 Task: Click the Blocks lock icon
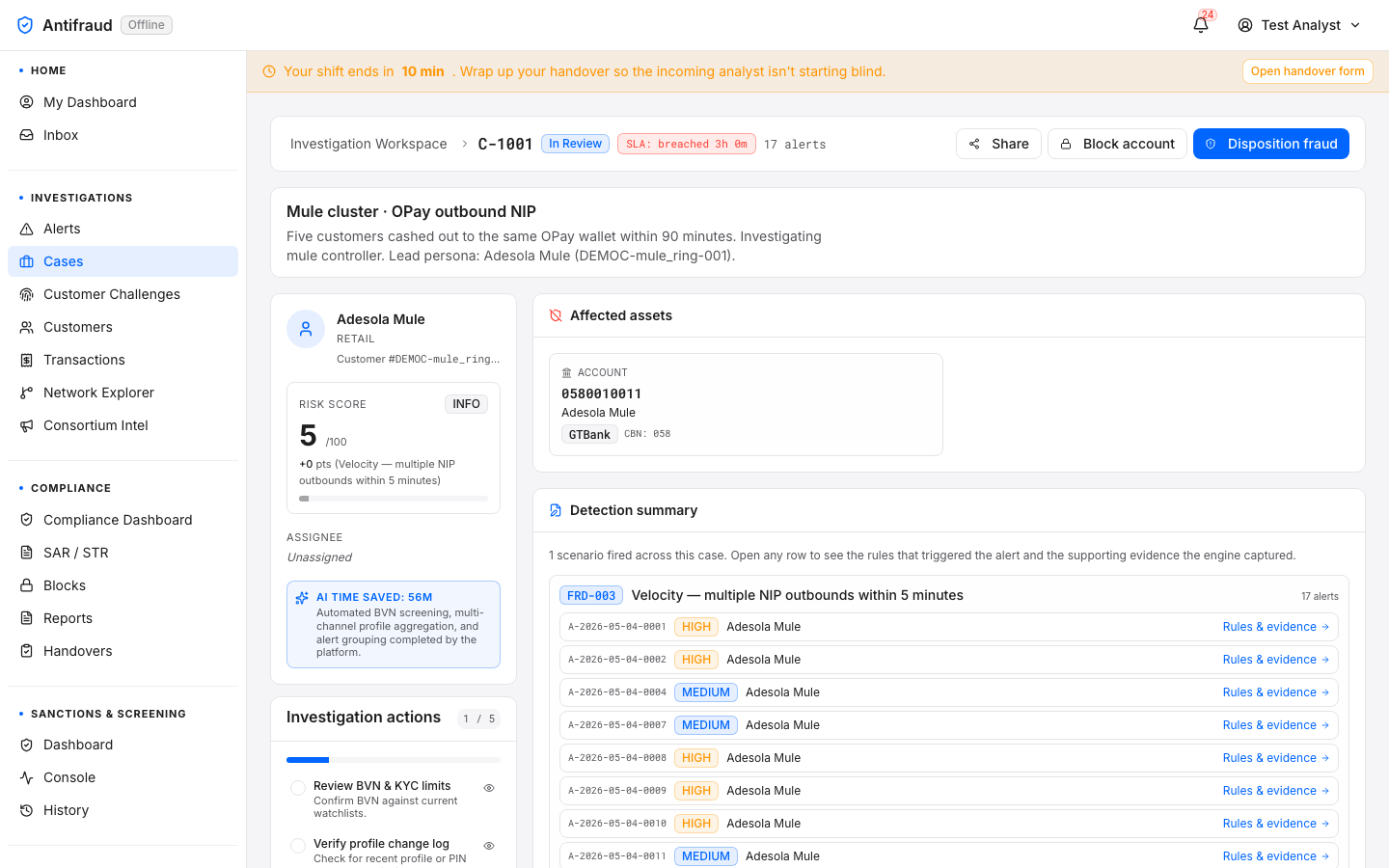(27, 585)
